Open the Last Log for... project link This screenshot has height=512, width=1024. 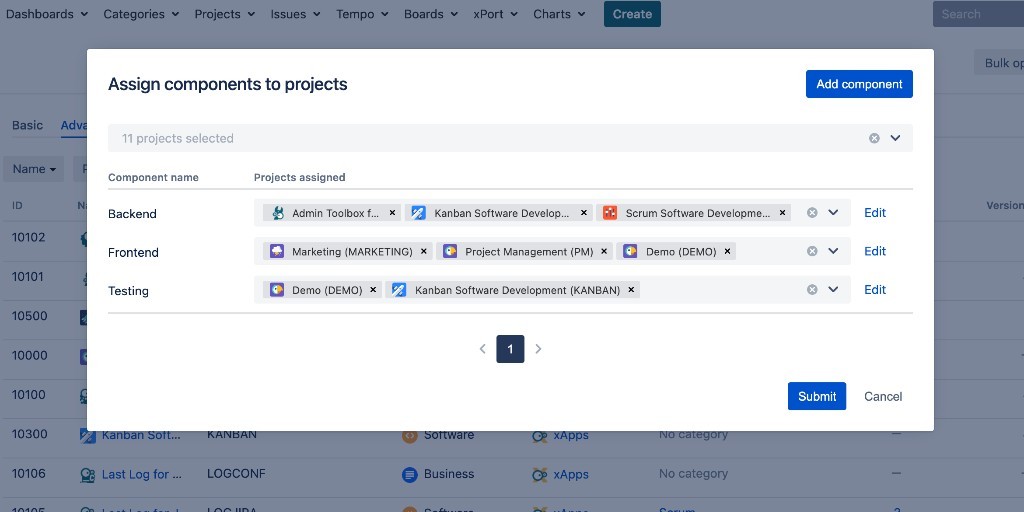tap(142, 475)
